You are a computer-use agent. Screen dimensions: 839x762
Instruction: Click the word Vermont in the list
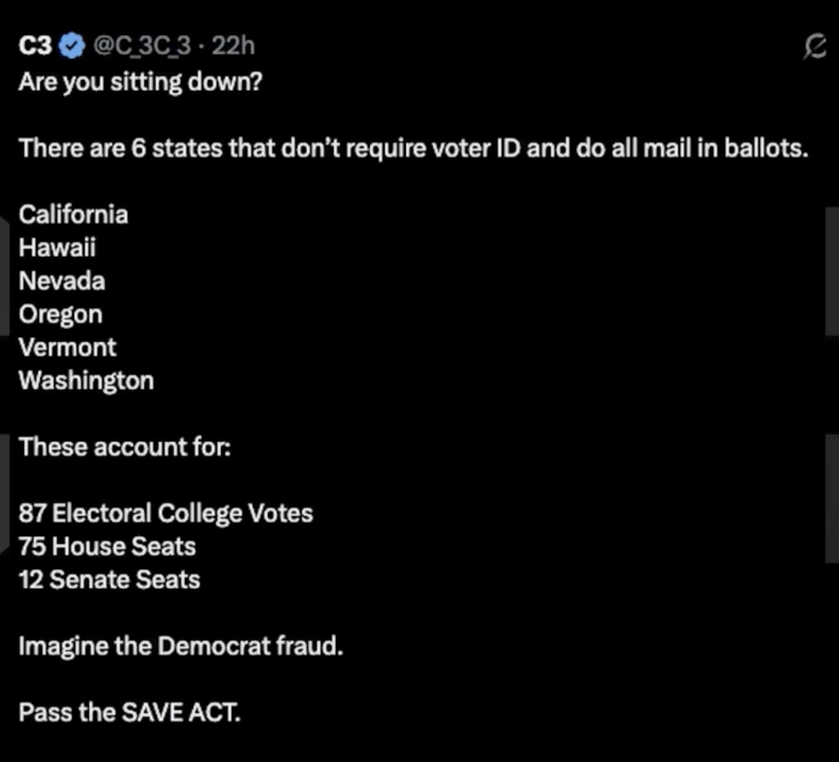68,347
